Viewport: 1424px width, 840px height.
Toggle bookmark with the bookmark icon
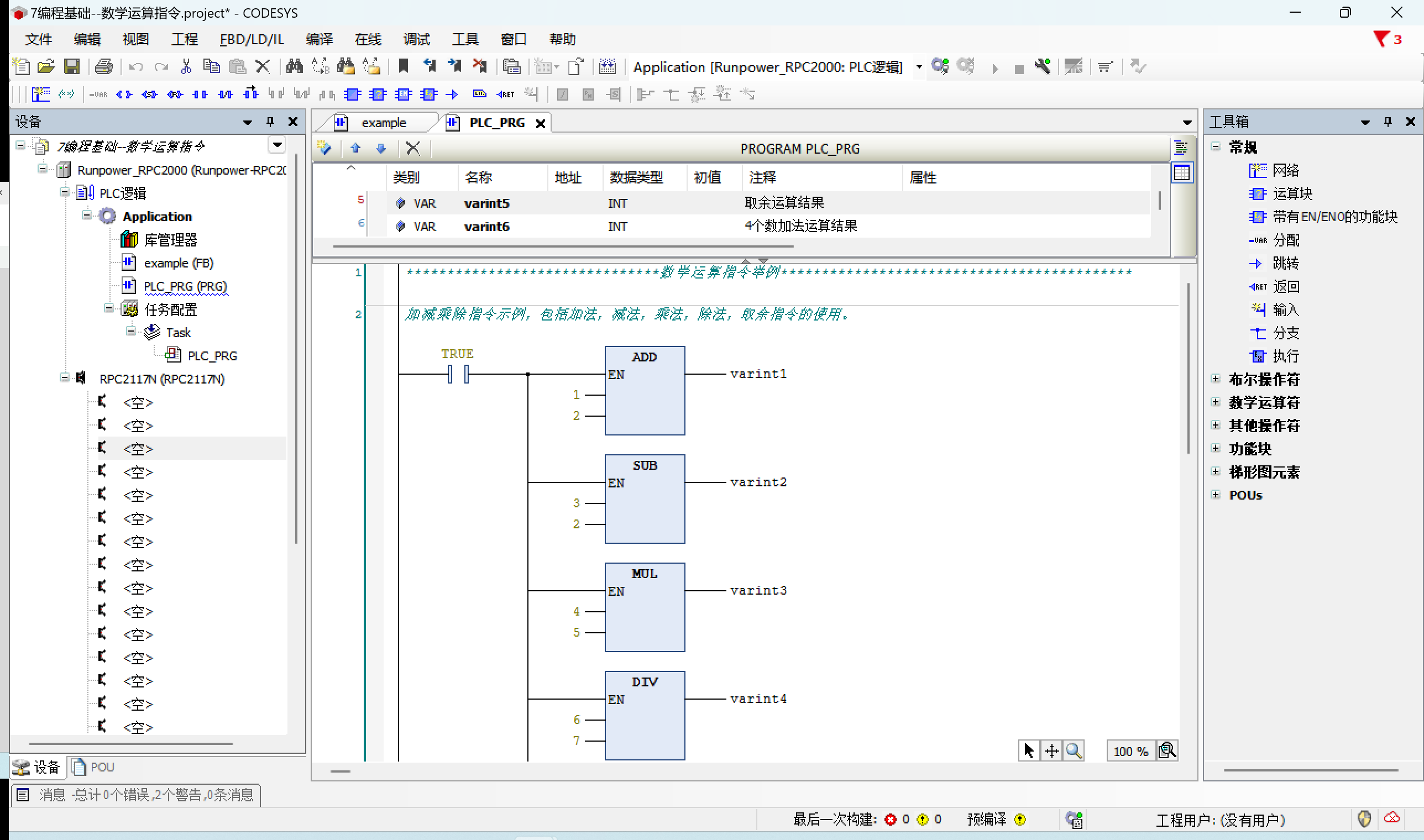tap(403, 67)
